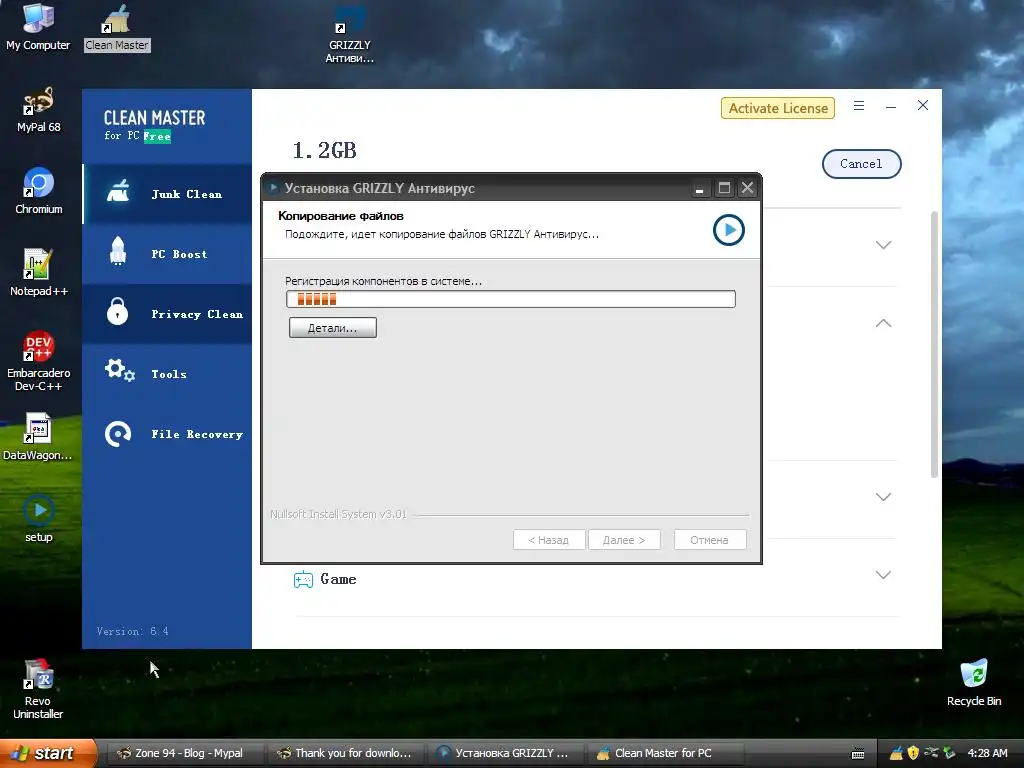The height and width of the screenshot is (768, 1024).
Task: Switch to the Clean Master for PC taskbar item
Action: [665, 753]
